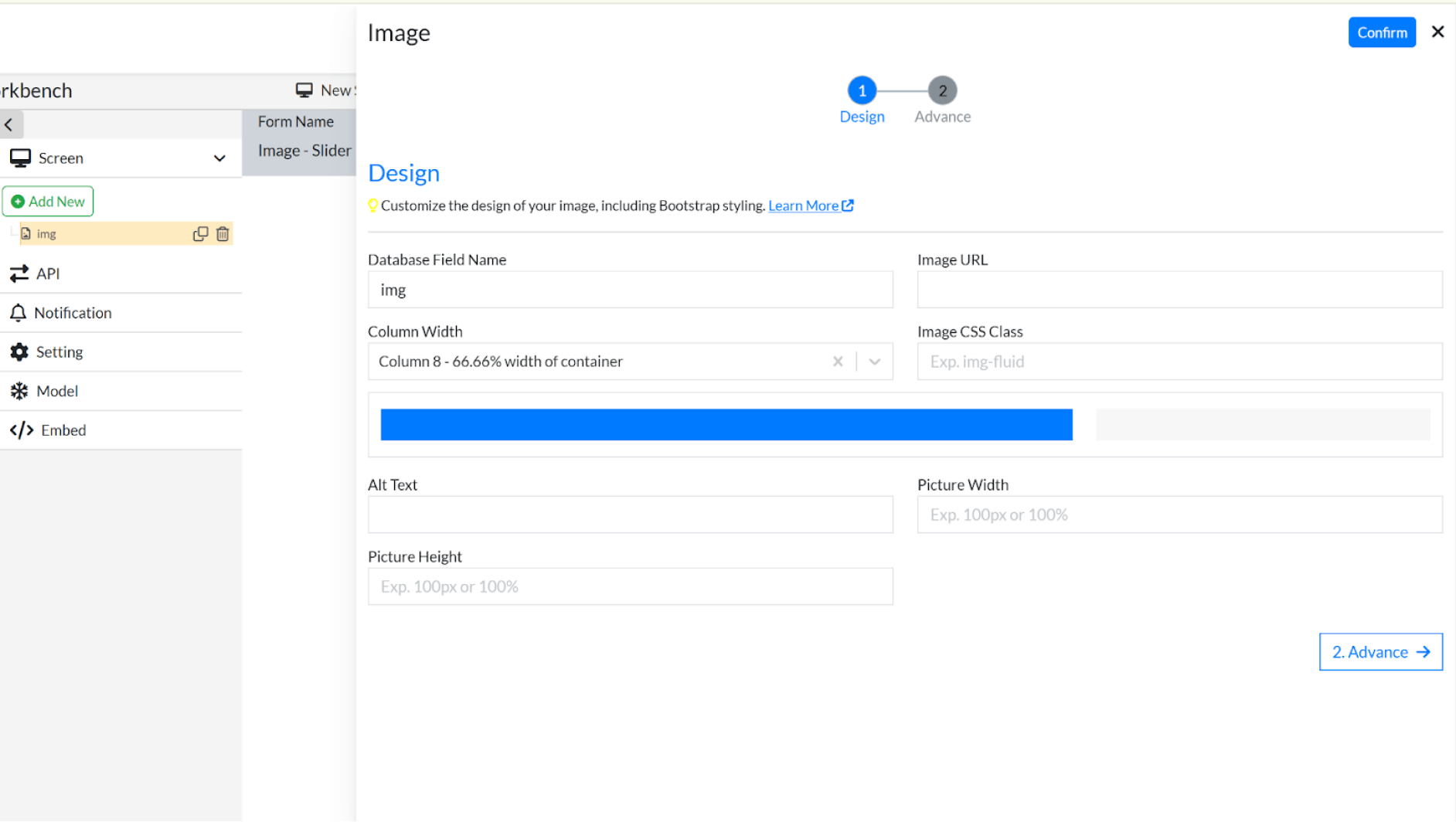Open the Learn More link
Screen dimensions: 1456x822
click(x=805, y=206)
